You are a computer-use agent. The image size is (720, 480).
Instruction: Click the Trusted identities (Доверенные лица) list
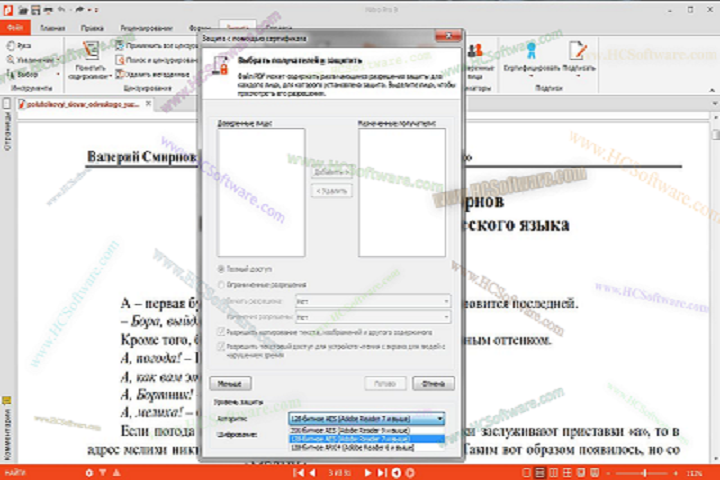pyautogui.click(x=261, y=192)
